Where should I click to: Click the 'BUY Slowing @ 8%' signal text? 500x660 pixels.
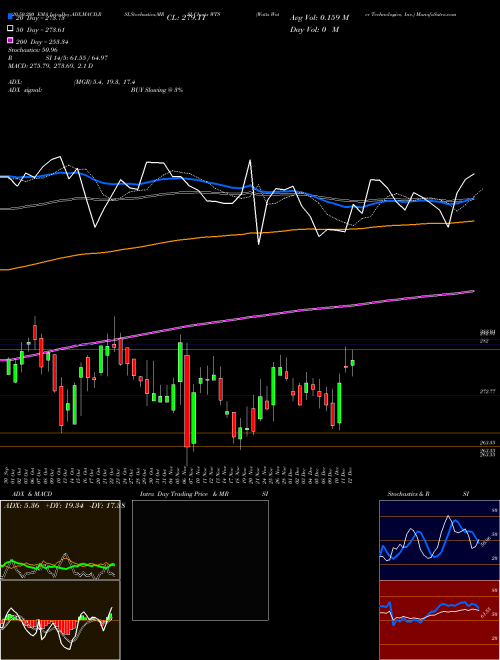coord(157,90)
